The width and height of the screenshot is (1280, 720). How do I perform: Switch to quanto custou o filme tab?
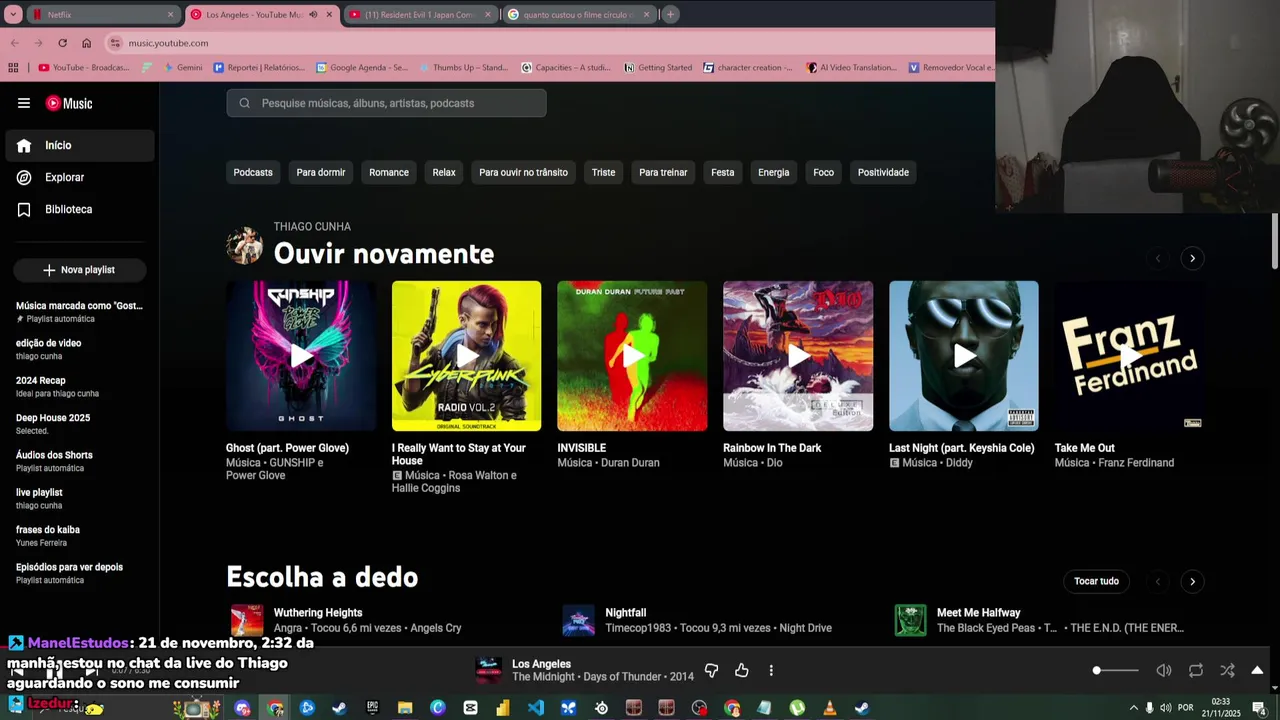click(578, 15)
